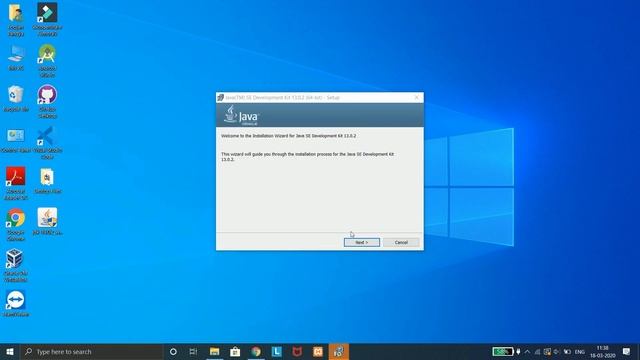This screenshot has width=640, height=360.
Task: Select the JDK installer file on desktop
Action: (x=47, y=222)
